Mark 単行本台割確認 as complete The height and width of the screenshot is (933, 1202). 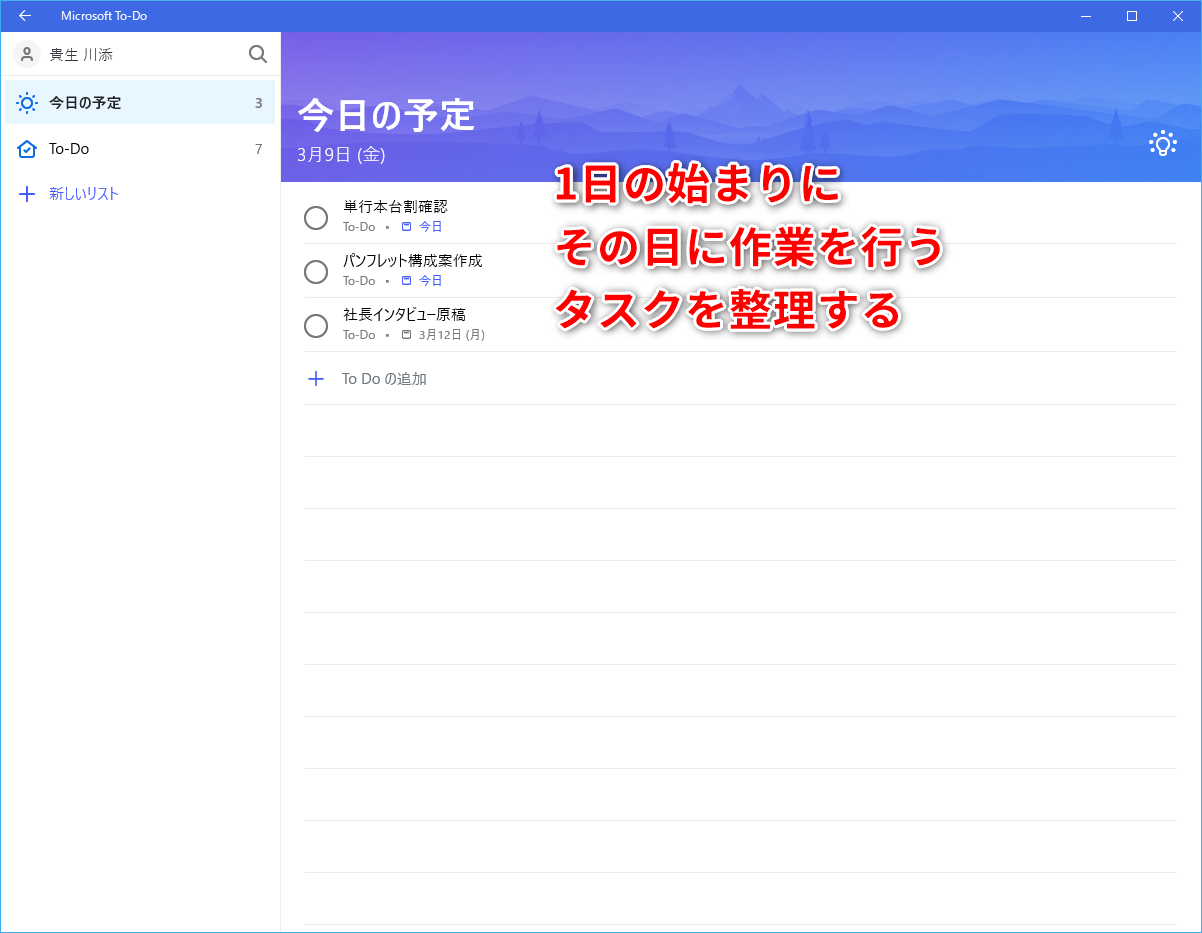click(x=316, y=217)
